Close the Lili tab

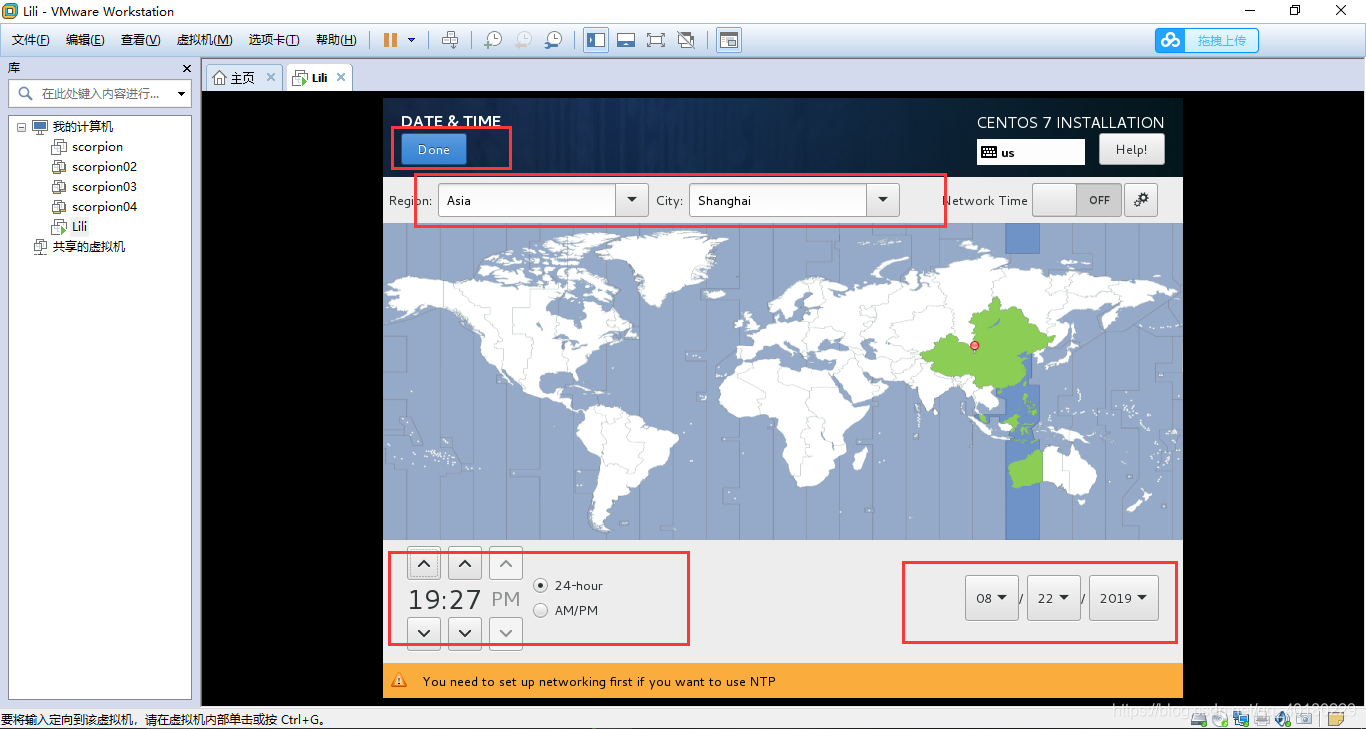pyautogui.click(x=341, y=77)
